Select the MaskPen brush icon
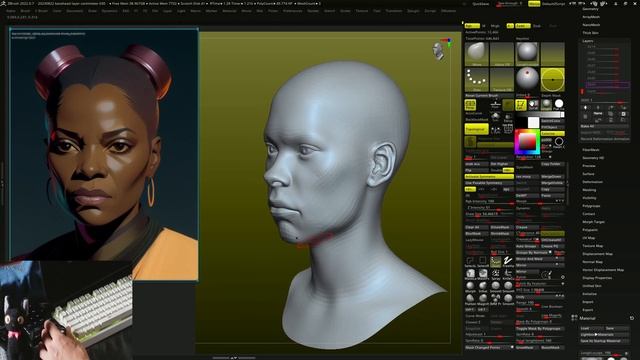 click(483, 274)
